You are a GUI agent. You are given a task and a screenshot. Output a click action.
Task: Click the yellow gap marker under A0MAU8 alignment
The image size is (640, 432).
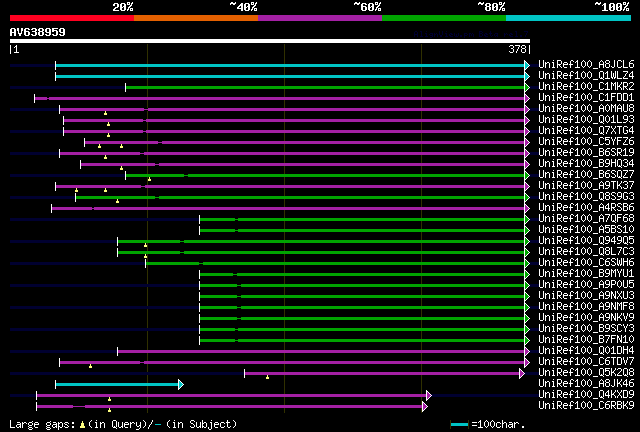click(105, 113)
